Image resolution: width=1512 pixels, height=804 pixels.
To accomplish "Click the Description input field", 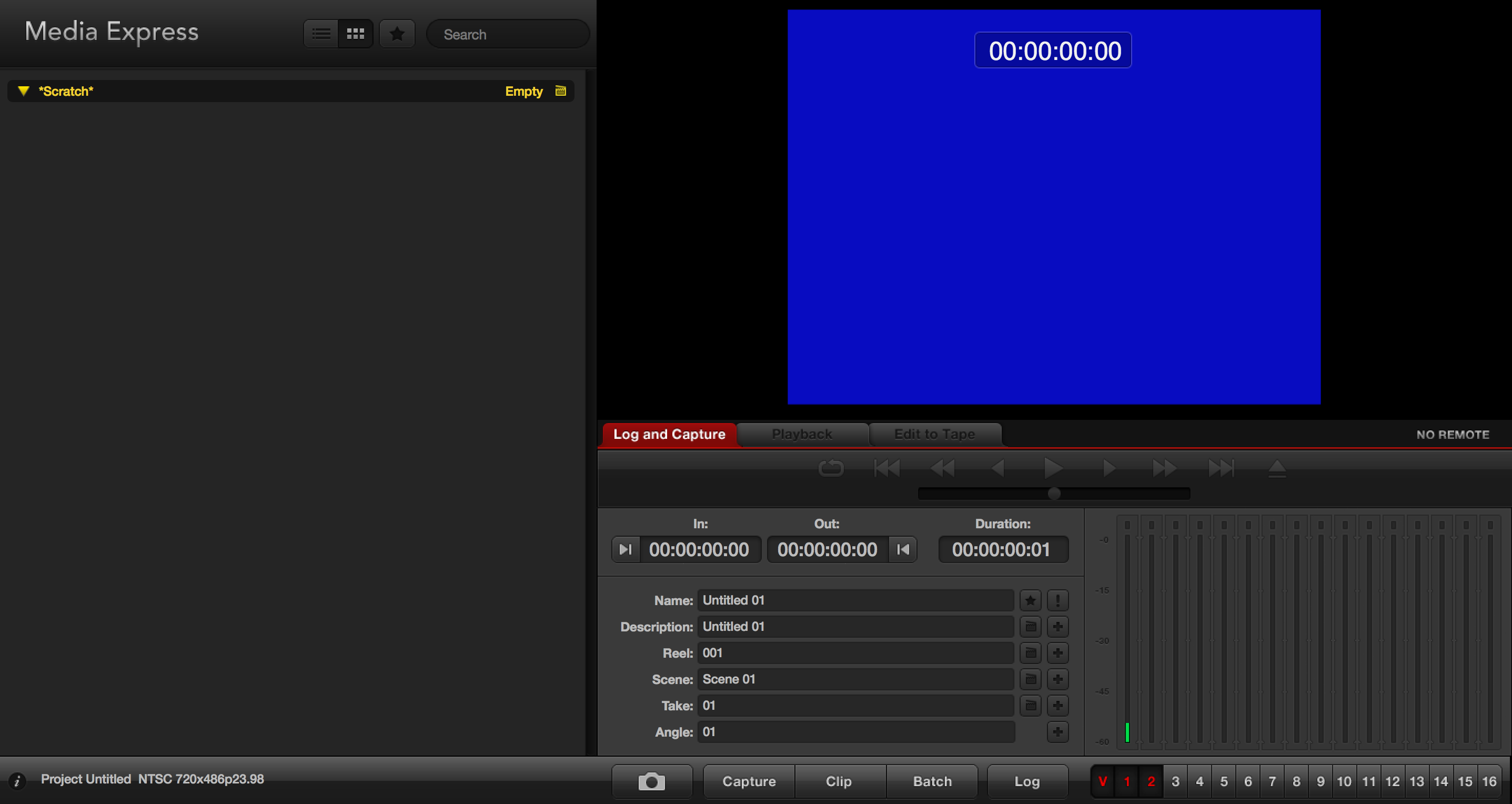I will click(x=855, y=627).
